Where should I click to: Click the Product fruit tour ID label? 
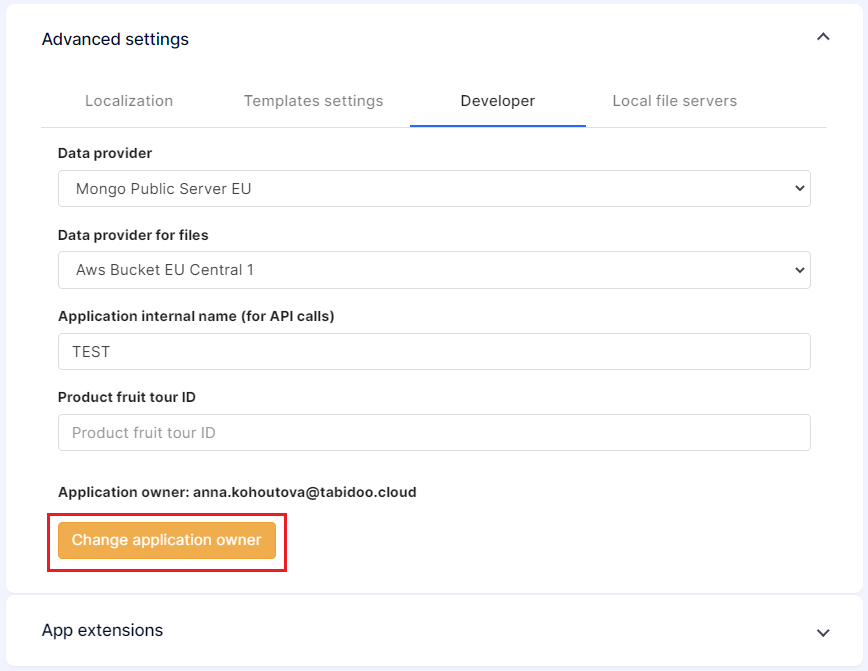pos(127,398)
